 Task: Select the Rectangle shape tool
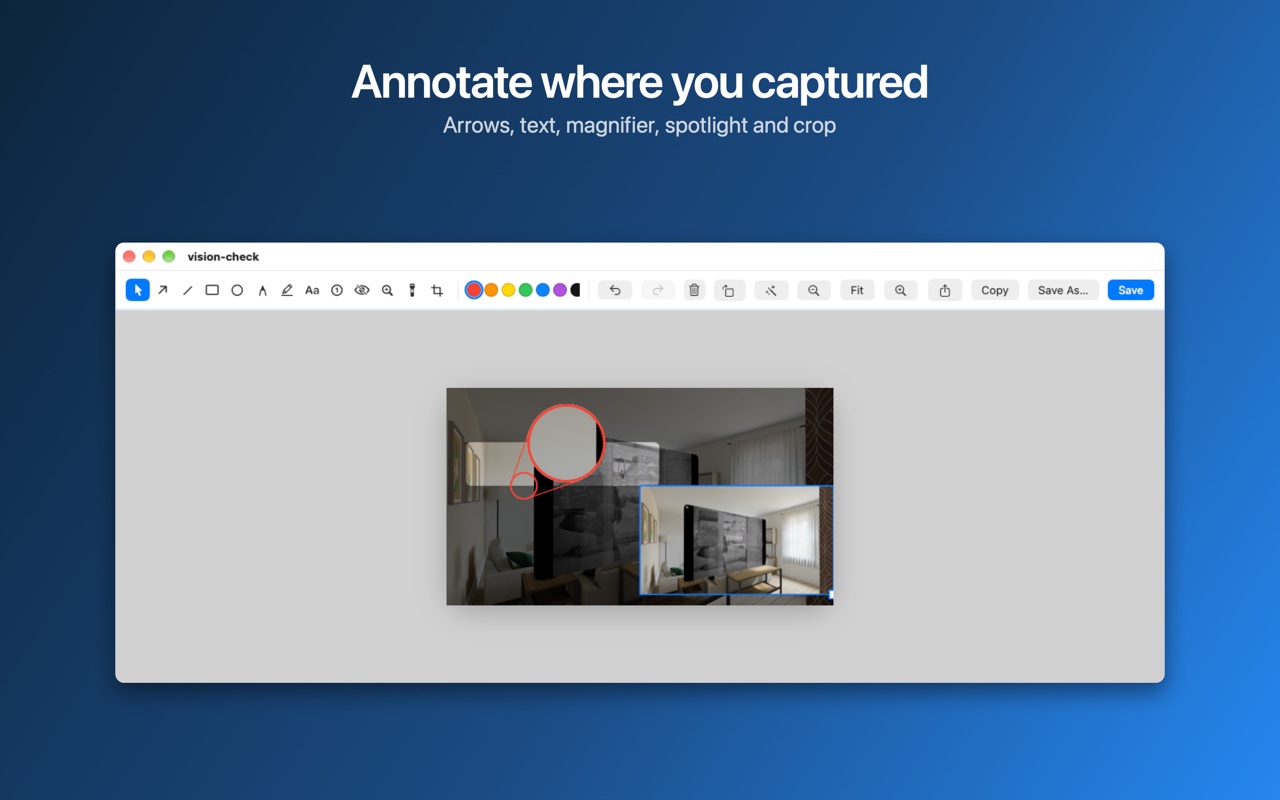212,290
